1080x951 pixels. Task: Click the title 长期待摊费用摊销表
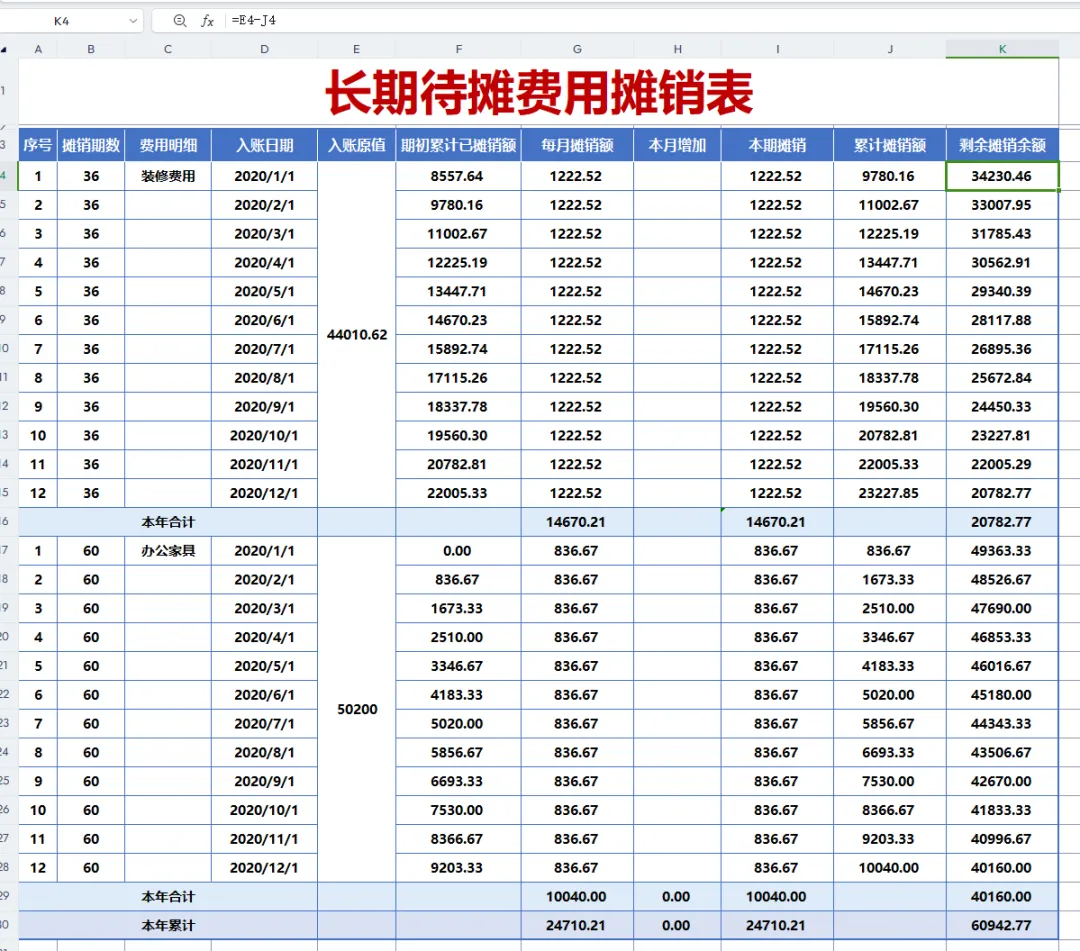click(539, 92)
